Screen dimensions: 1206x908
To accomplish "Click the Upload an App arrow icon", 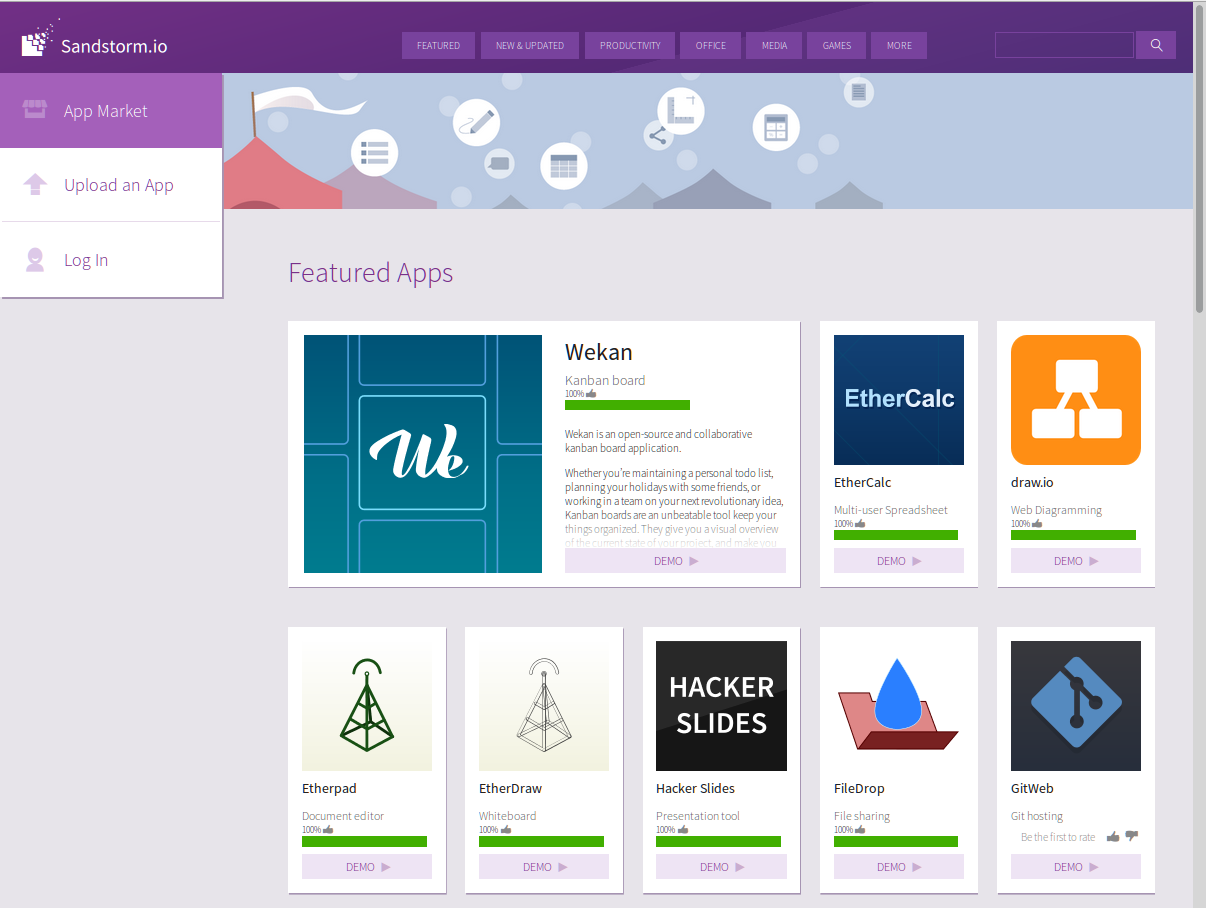I will 35,185.
